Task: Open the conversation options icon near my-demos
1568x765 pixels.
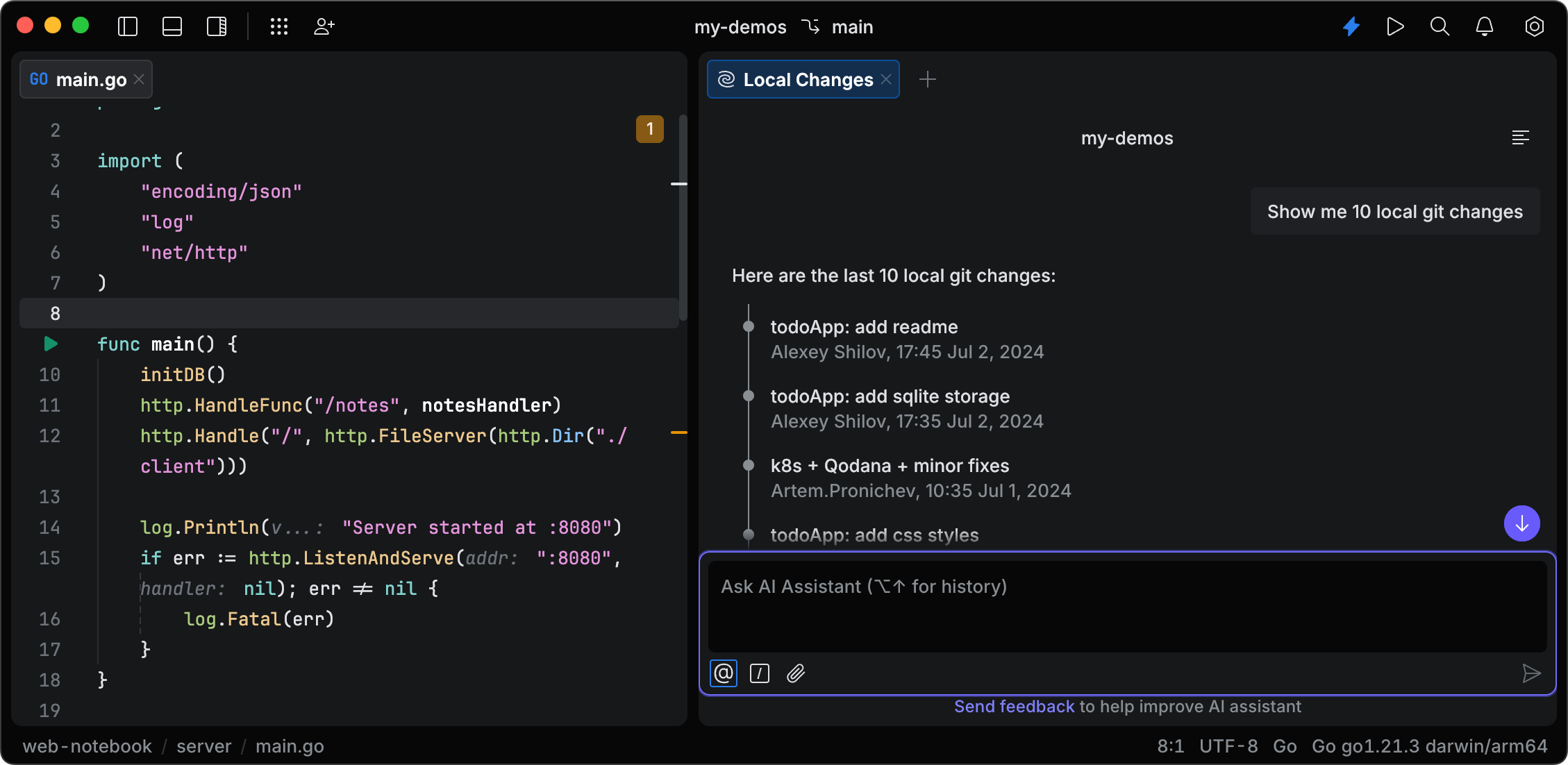Action: 1521,137
